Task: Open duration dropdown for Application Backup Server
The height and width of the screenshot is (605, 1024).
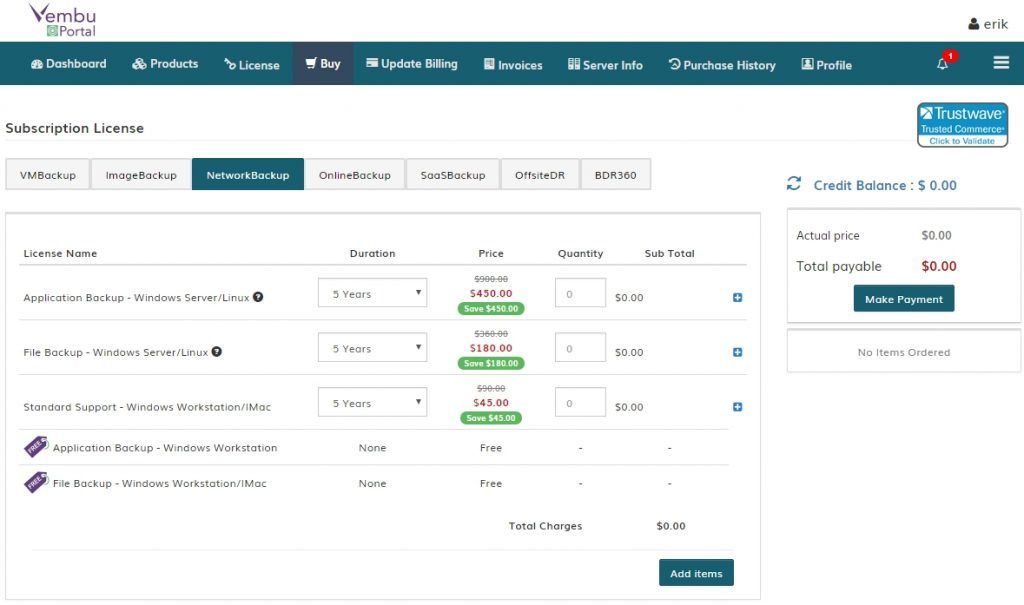Action: (372, 293)
